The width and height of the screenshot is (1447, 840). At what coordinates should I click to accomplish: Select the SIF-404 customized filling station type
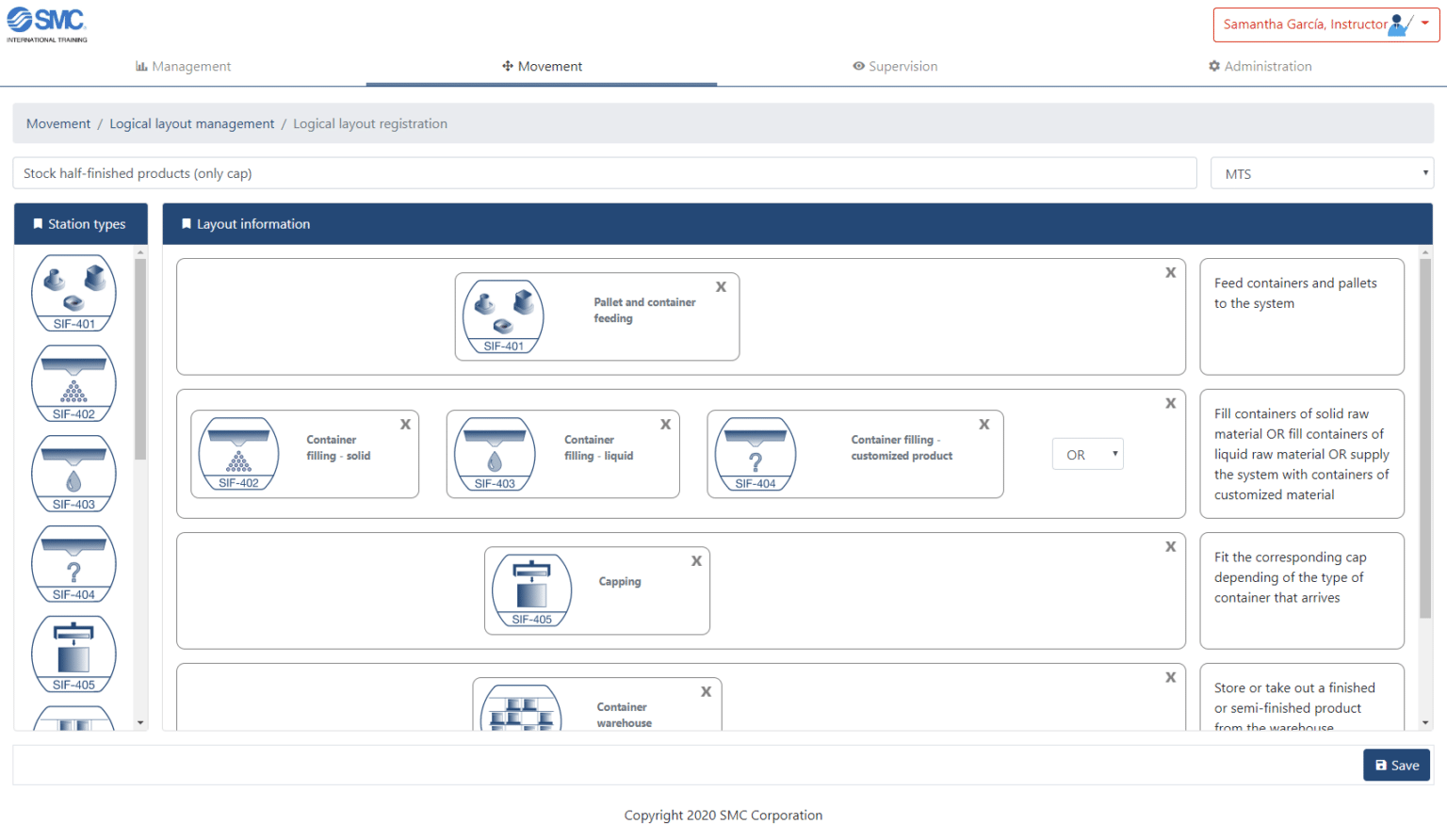[x=73, y=564]
